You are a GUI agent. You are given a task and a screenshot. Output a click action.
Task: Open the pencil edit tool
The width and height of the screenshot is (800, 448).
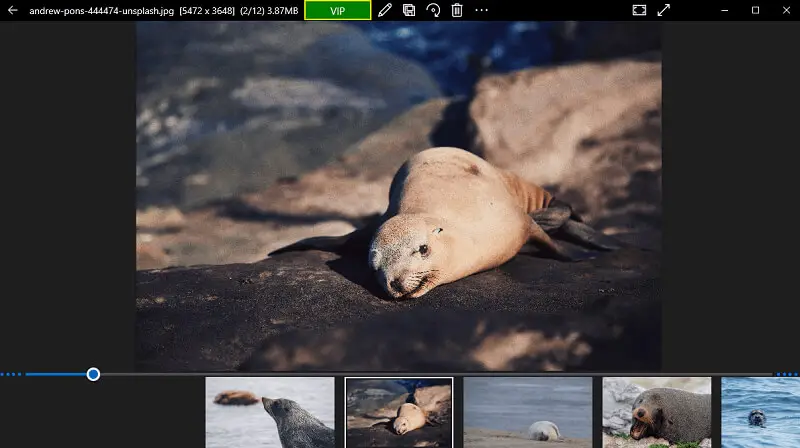[x=385, y=10]
